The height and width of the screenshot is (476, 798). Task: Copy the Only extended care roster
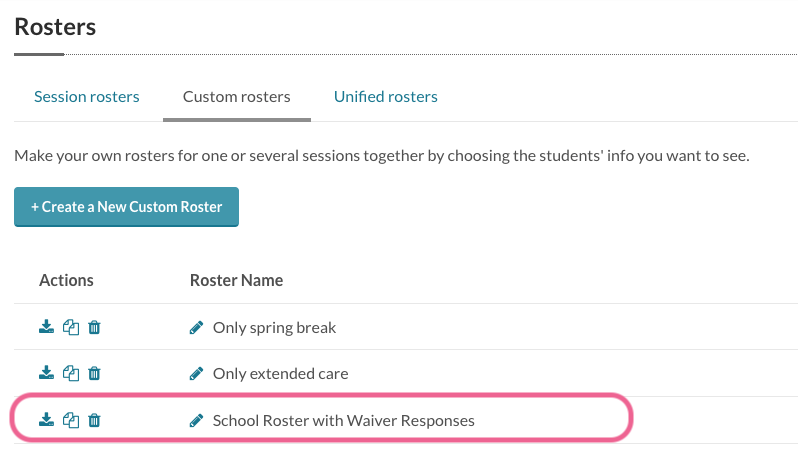(x=71, y=373)
